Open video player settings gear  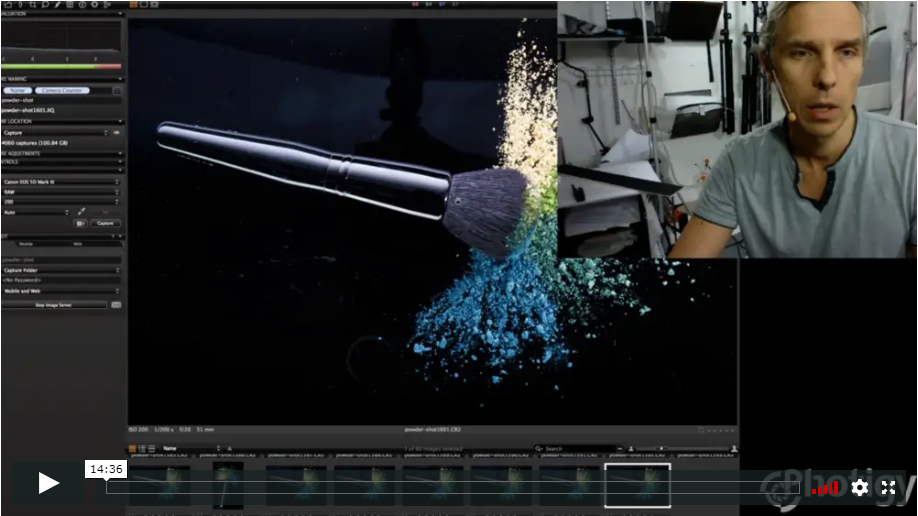(859, 487)
